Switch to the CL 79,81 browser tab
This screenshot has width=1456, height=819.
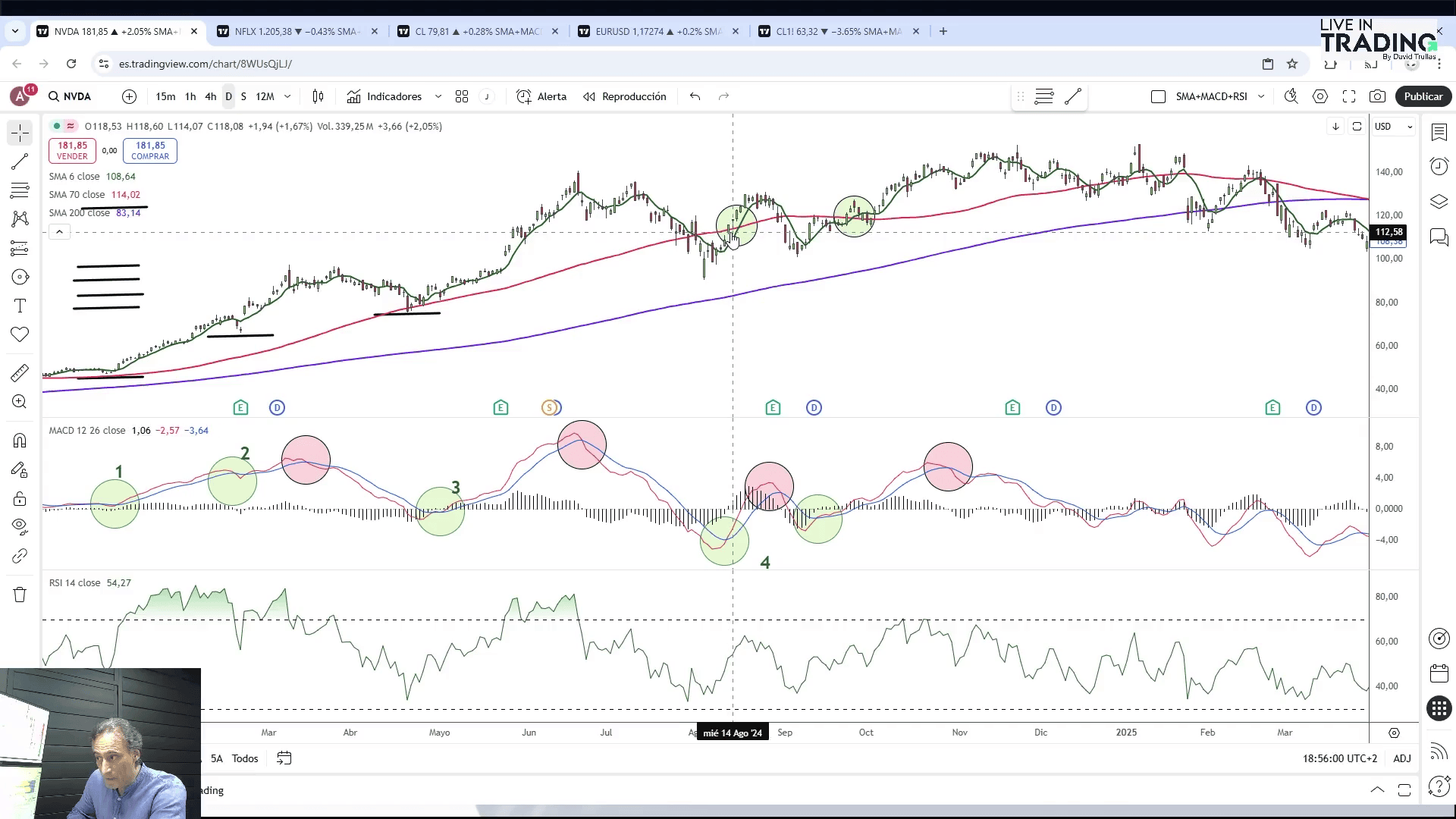pos(478,31)
